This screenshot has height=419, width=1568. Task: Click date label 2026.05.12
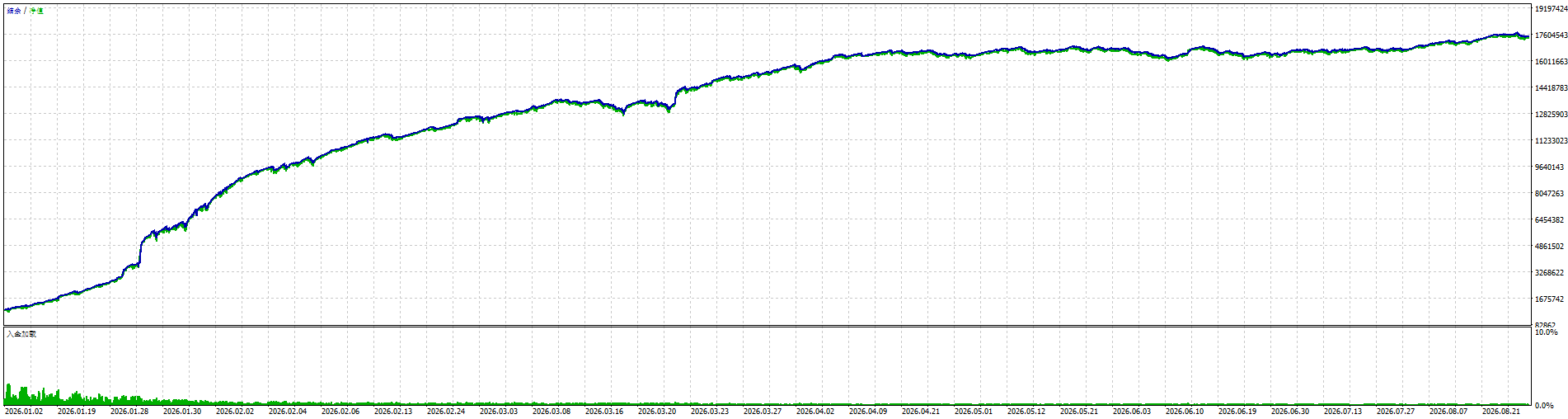tap(1026, 412)
